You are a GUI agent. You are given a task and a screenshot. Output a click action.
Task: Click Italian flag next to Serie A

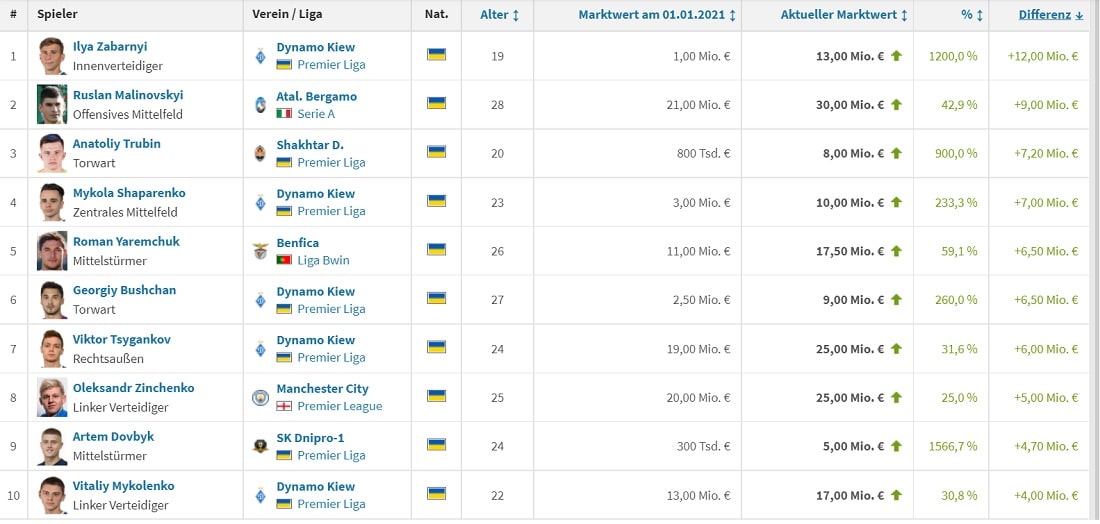[x=284, y=114]
